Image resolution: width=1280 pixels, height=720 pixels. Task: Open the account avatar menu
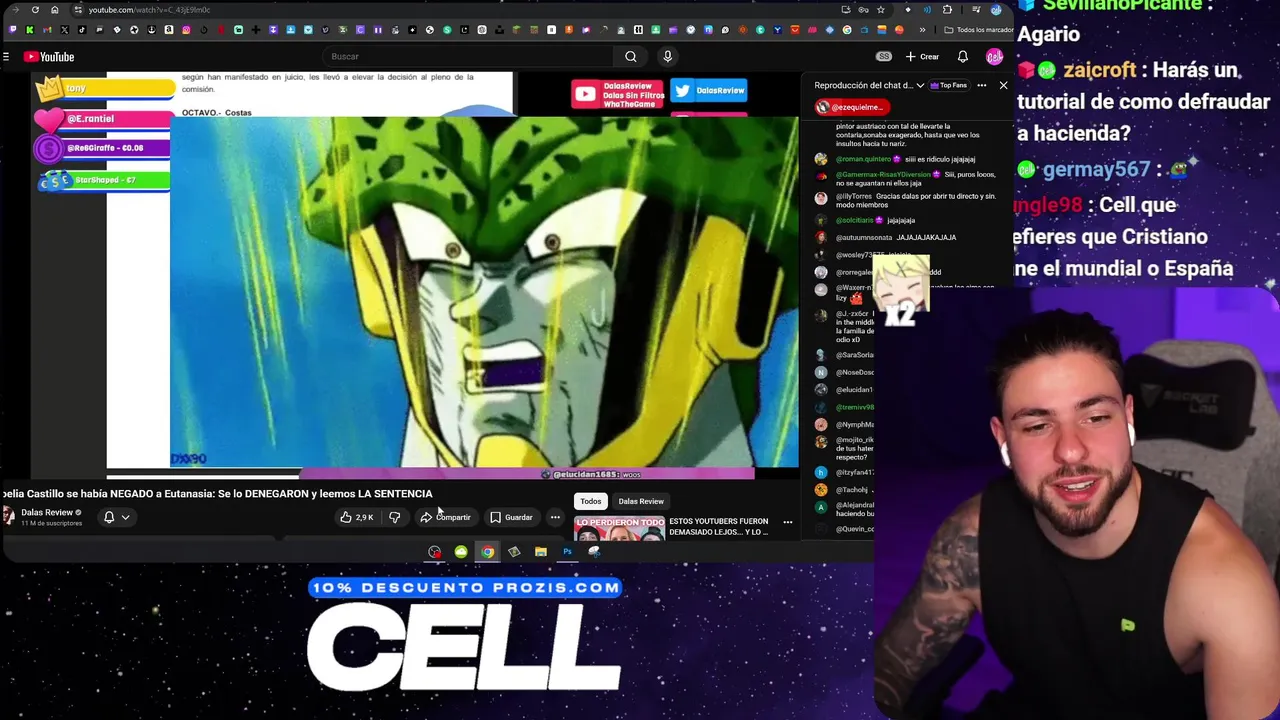click(x=994, y=57)
